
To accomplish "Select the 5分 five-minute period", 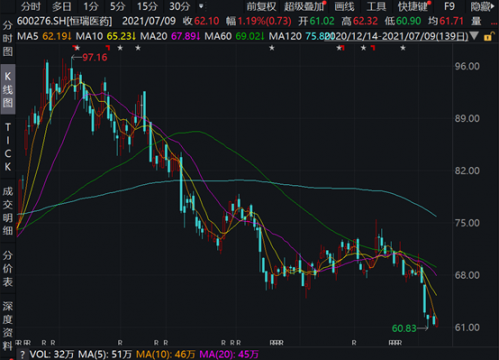I will point(118,6).
